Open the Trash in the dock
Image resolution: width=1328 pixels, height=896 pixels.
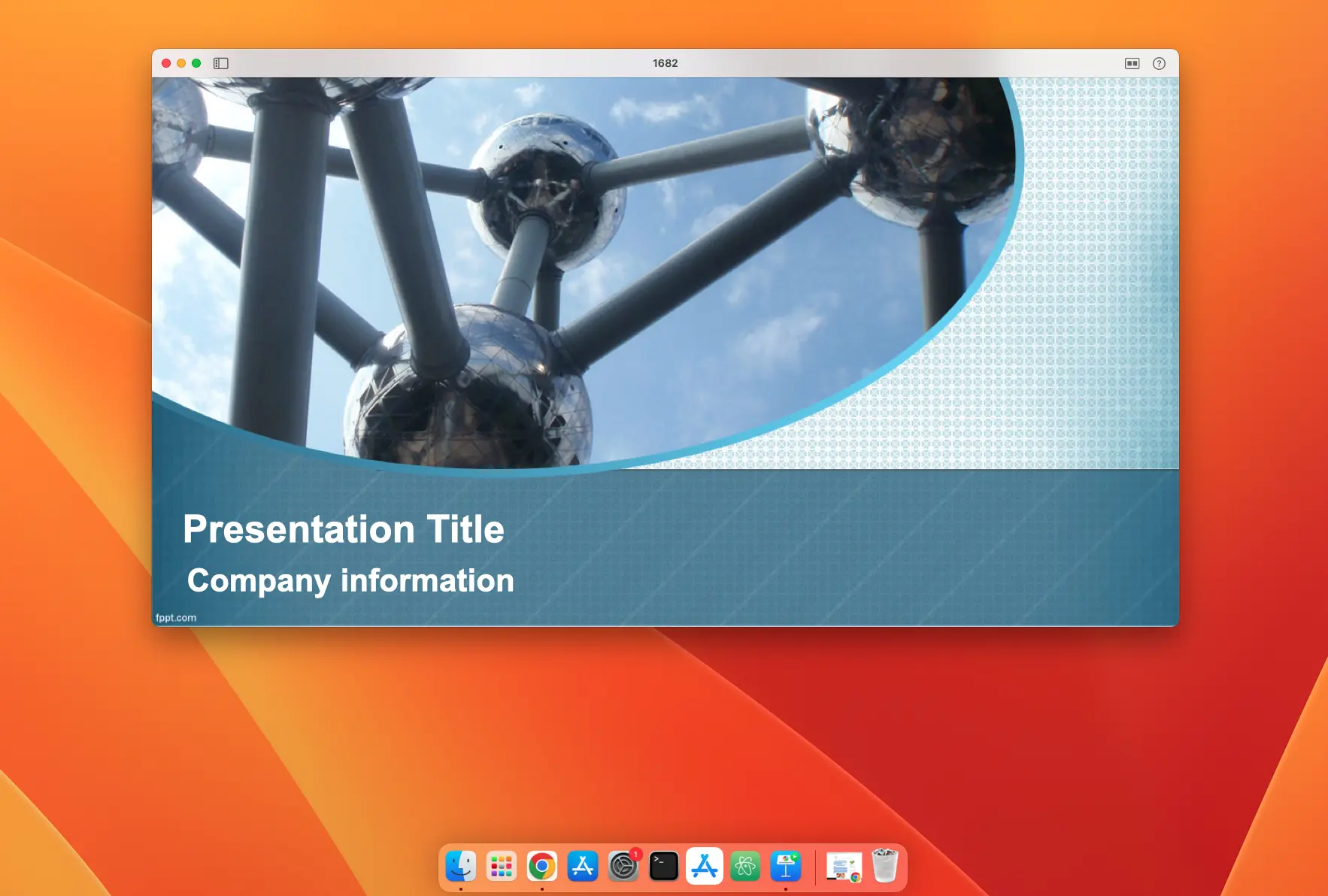click(x=885, y=866)
